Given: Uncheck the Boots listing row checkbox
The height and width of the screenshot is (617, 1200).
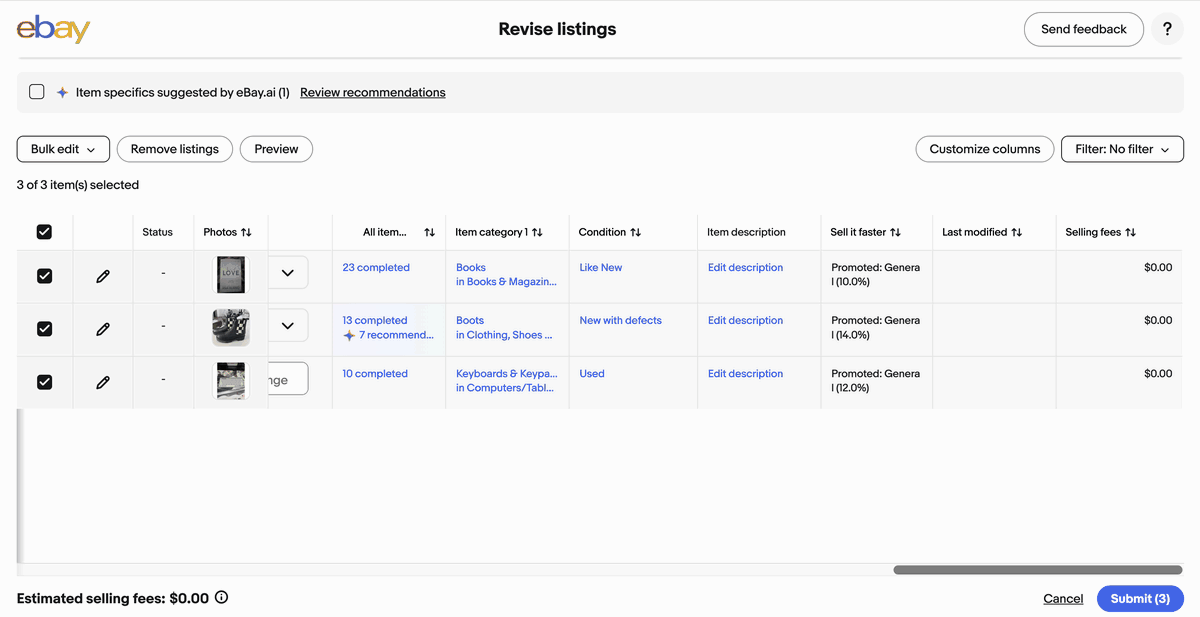Looking at the screenshot, I should pos(44,329).
